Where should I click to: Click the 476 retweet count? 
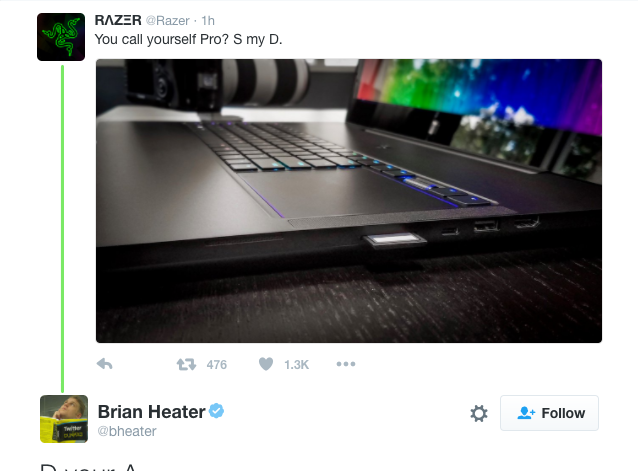click(216, 364)
